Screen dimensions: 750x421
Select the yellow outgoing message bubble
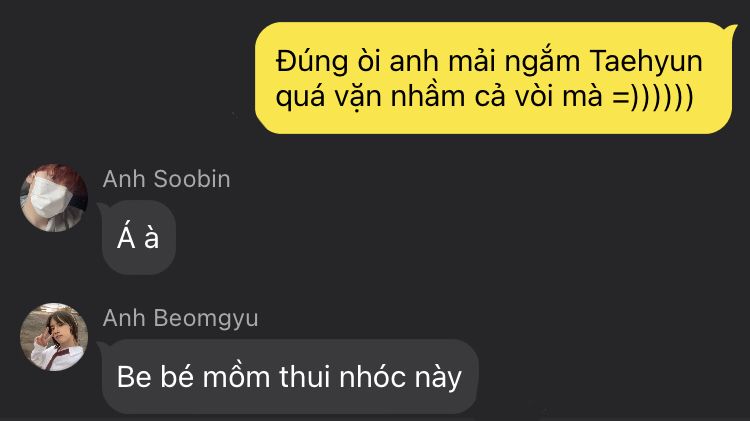(x=493, y=78)
